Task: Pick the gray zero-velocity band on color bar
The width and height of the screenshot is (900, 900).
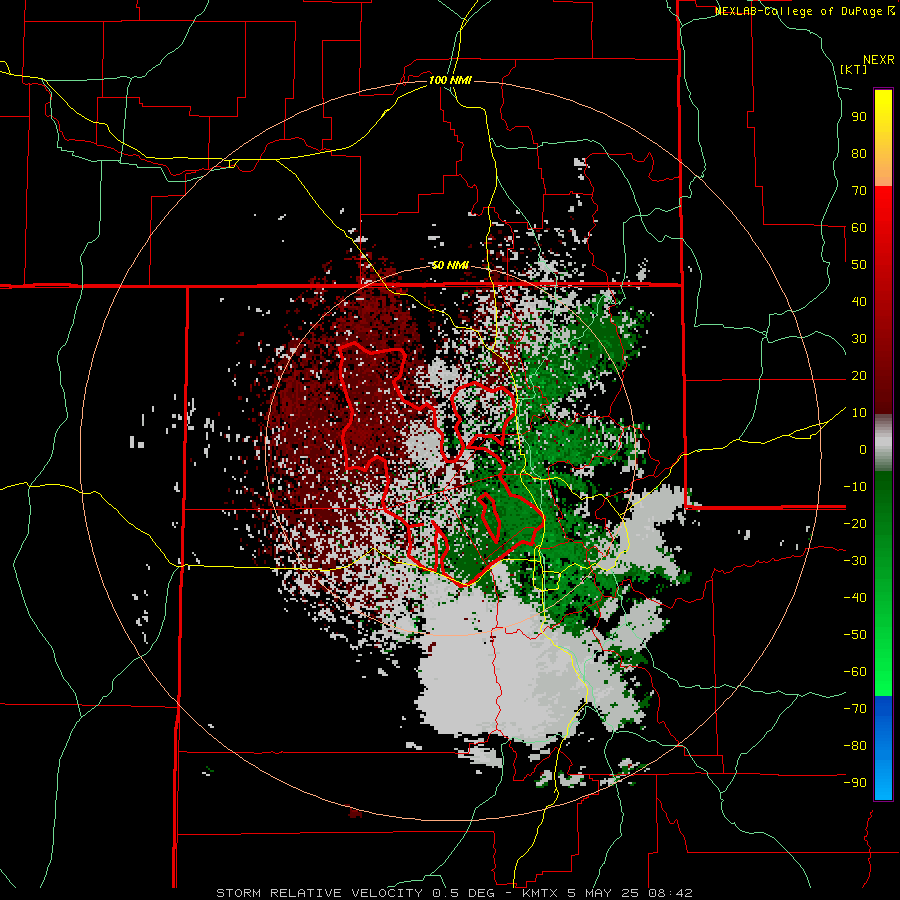Action: tap(883, 443)
